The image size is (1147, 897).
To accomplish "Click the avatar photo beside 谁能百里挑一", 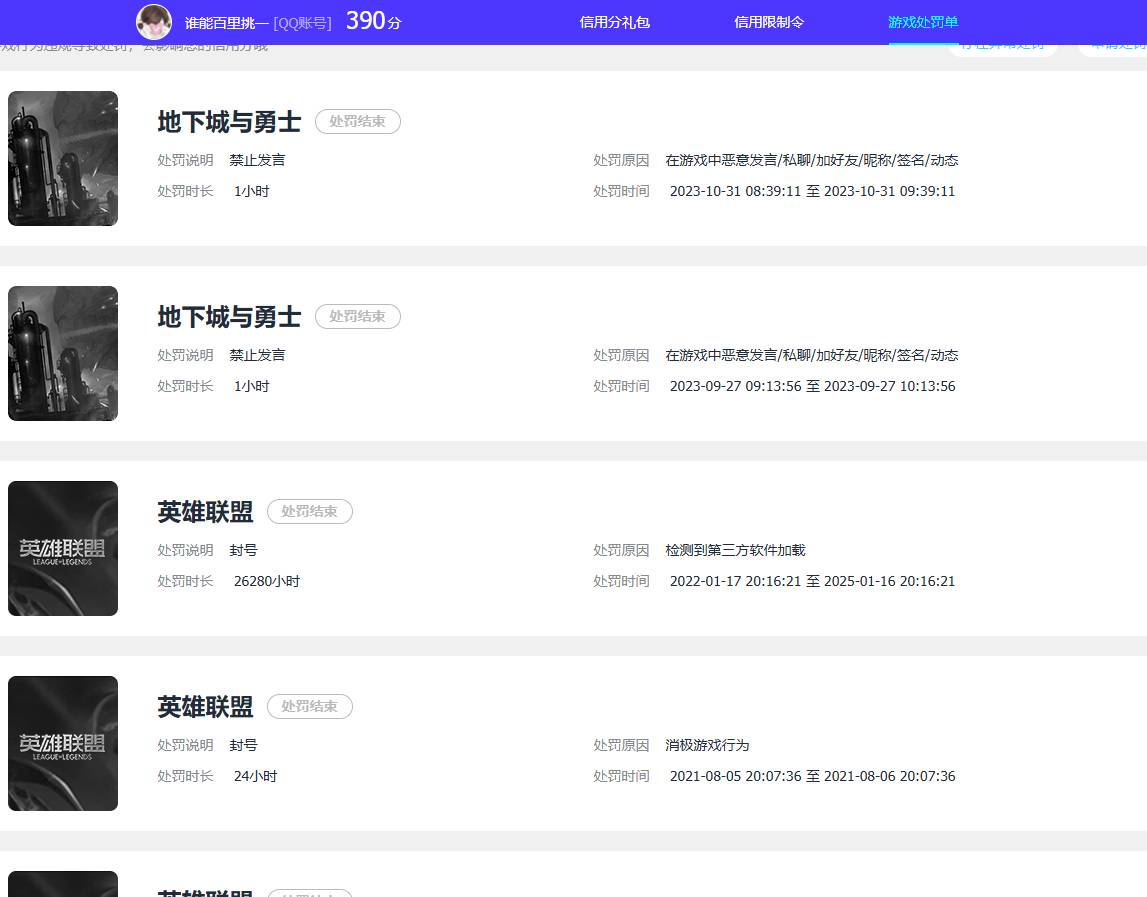I will [155, 22].
